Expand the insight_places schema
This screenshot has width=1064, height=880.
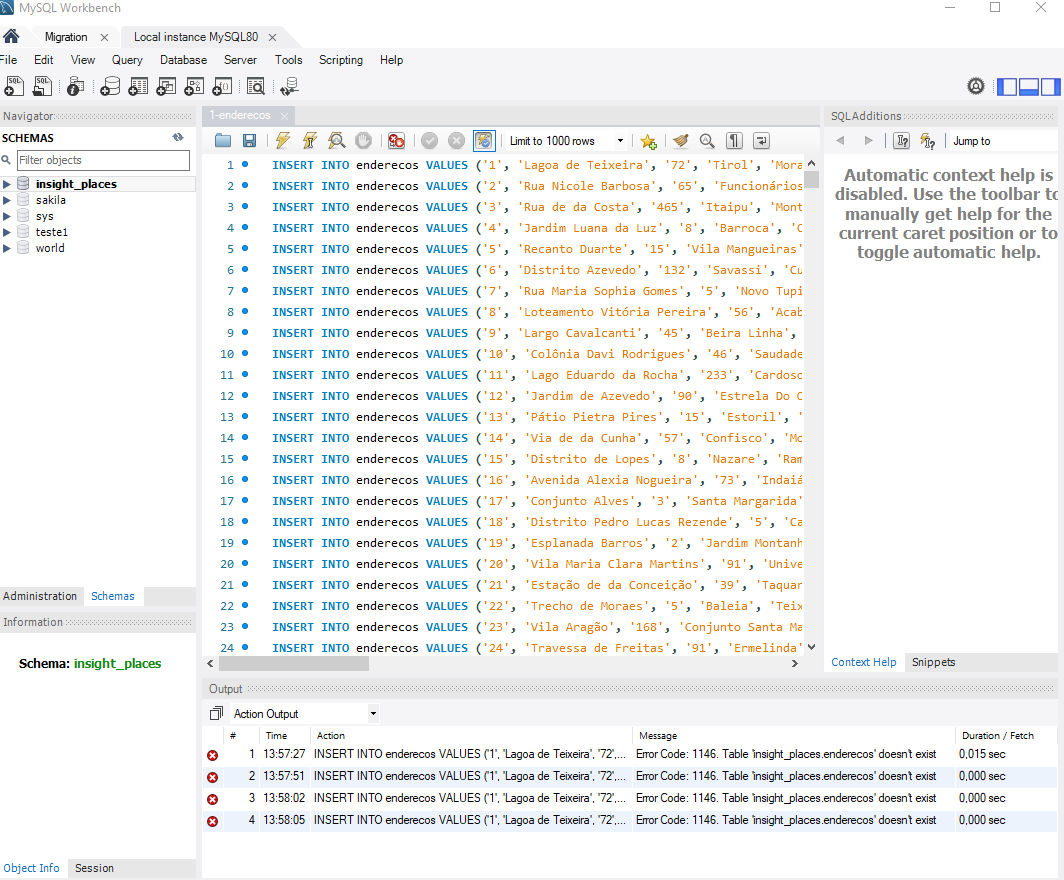7,184
